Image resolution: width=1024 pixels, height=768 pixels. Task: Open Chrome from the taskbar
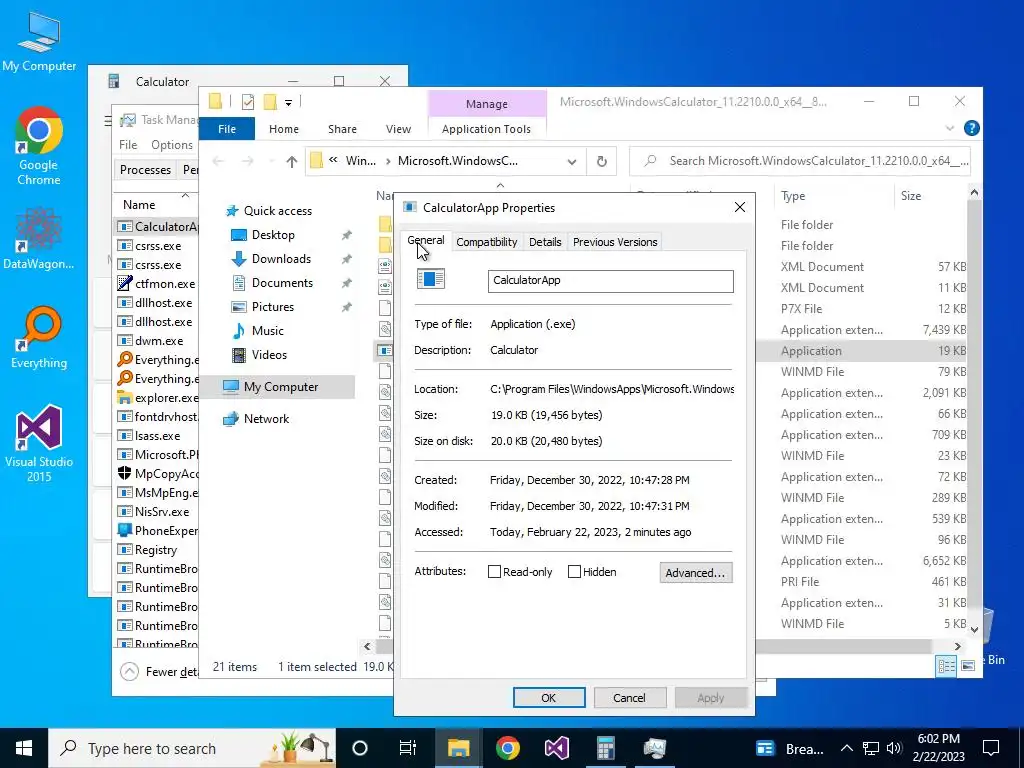click(x=507, y=748)
